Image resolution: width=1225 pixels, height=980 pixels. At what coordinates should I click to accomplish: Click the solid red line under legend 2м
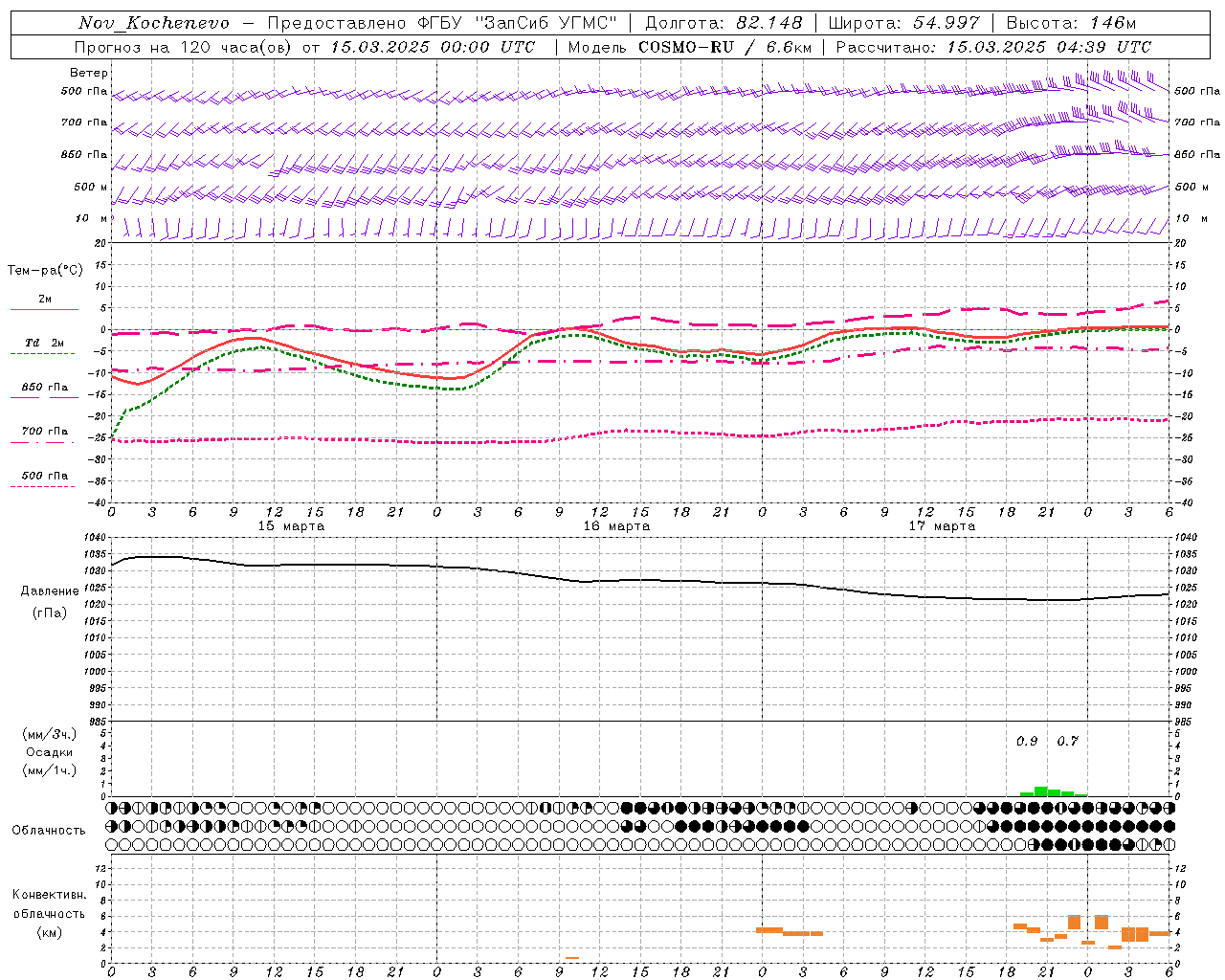44,310
